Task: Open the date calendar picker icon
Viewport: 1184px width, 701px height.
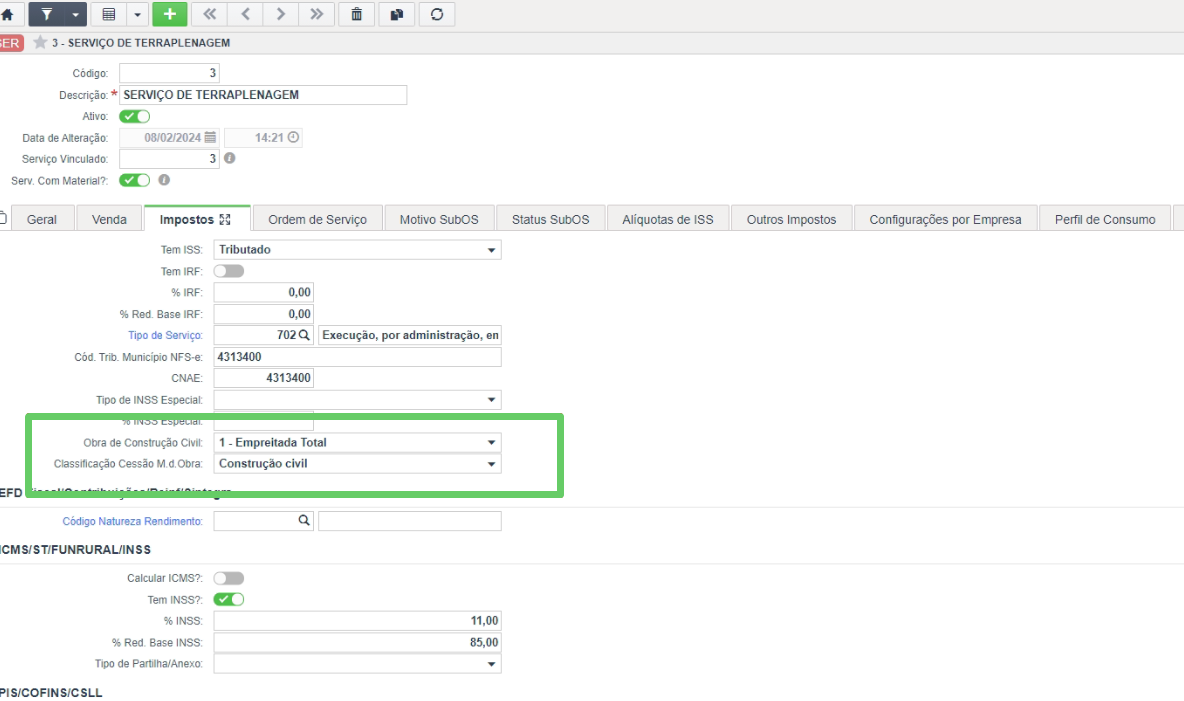Action: (x=210, y=137)
